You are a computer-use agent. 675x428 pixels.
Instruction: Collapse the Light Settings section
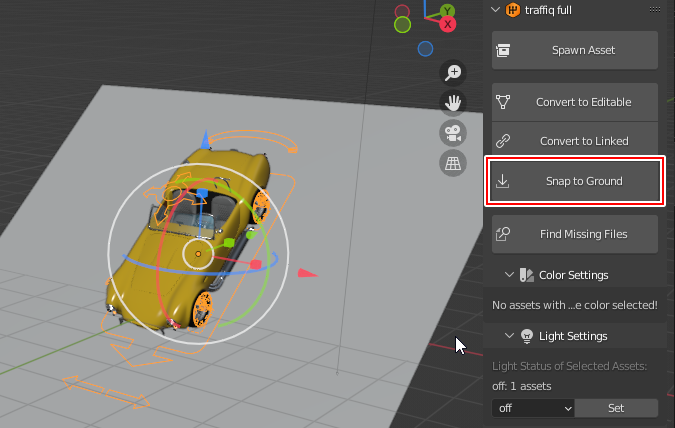[510, 336]
